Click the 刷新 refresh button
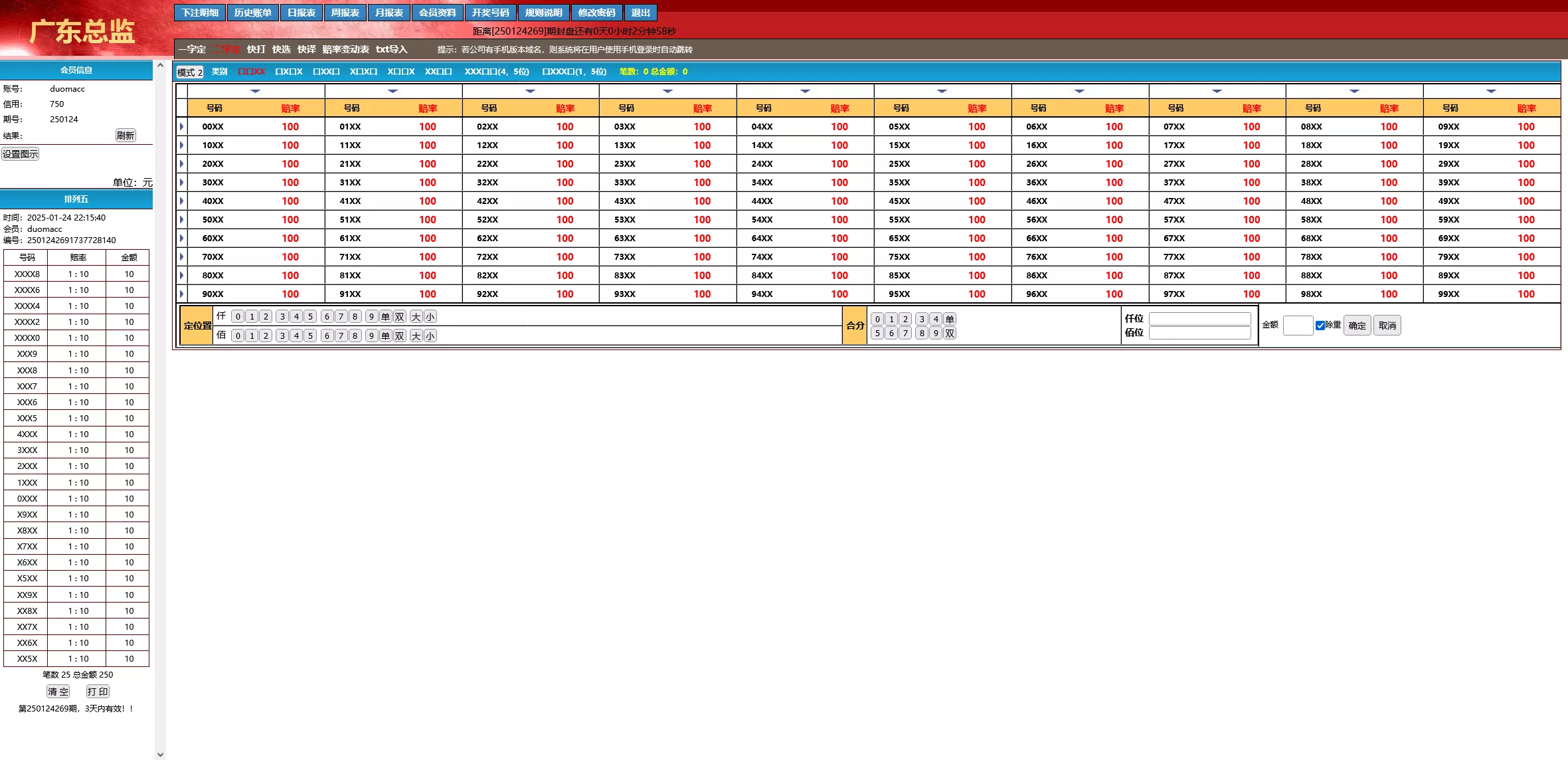Screen dimensions: 1568x760 click(126, 136)
